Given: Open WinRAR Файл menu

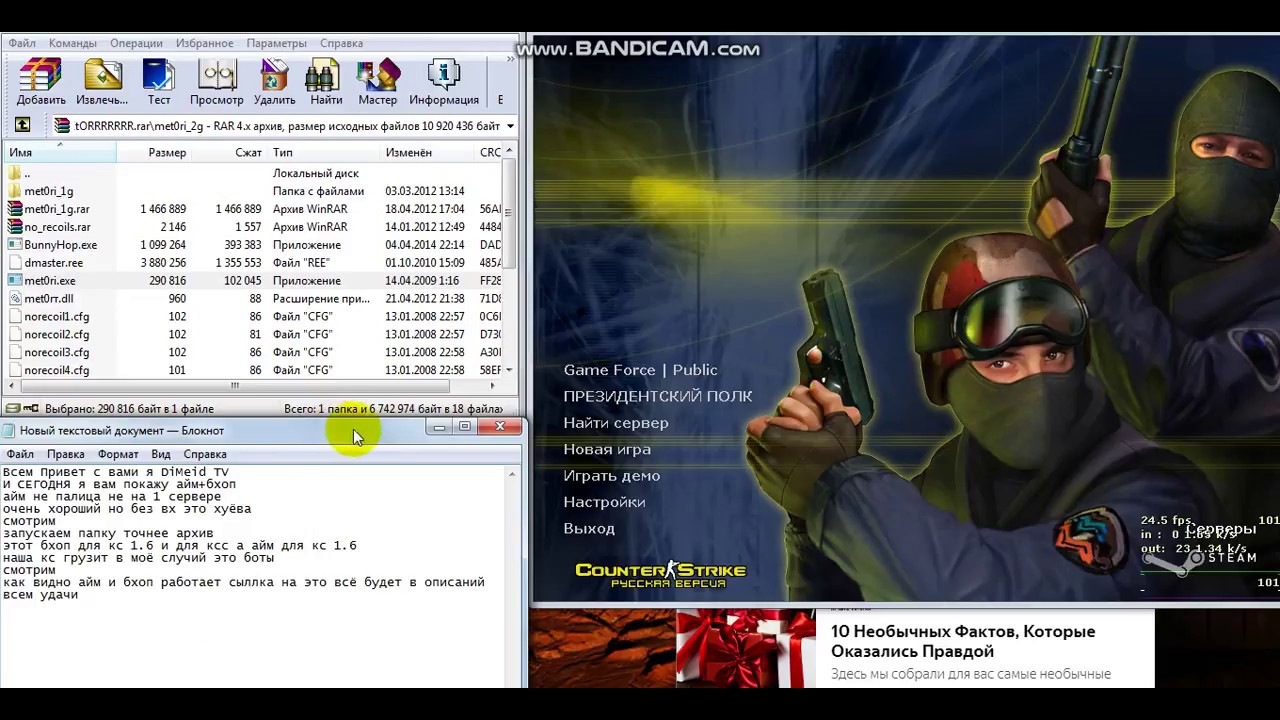Looking at the screenshot, I should pos(22,43).
